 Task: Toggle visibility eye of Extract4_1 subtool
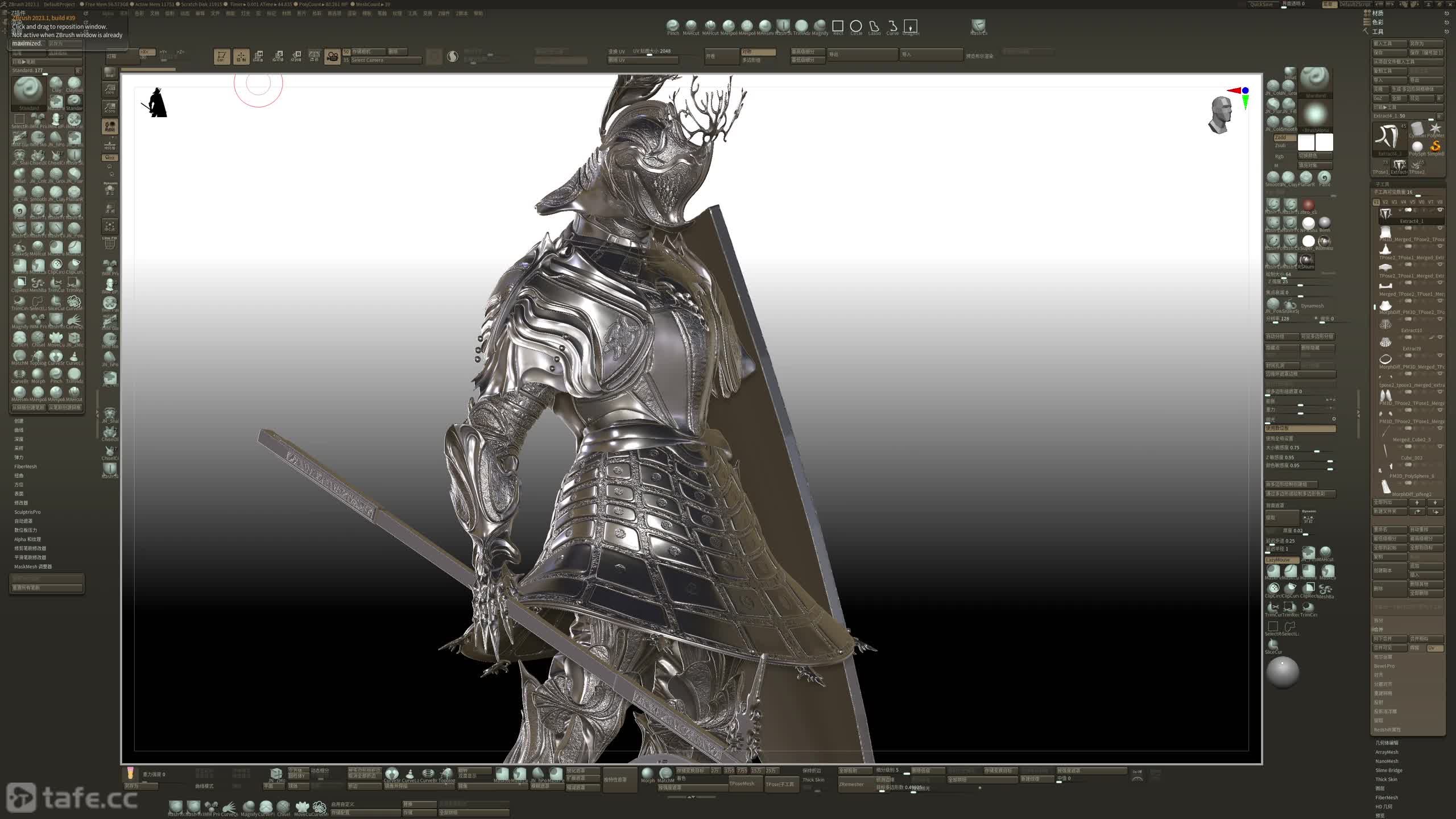point(1441,210)
